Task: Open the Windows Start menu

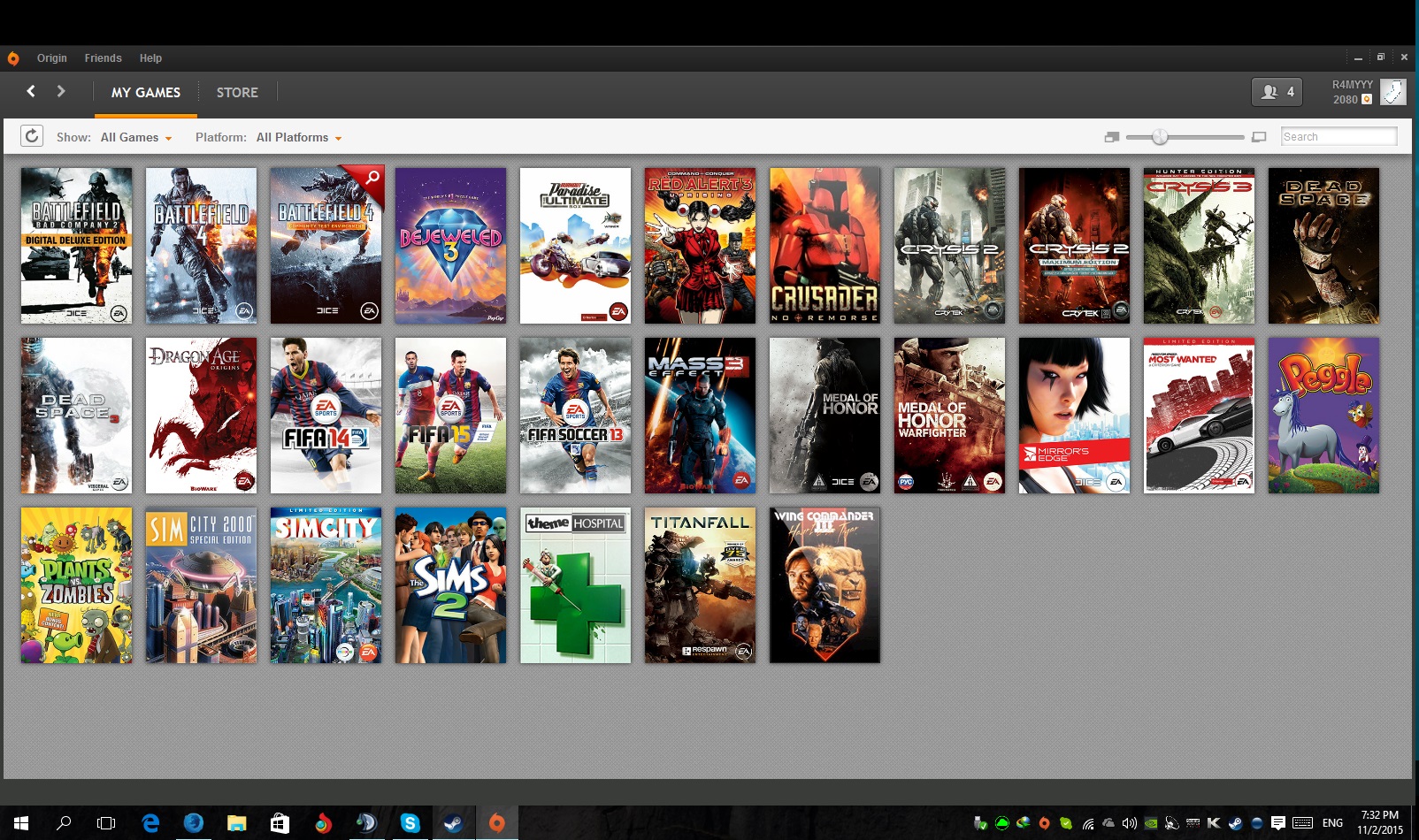Action: 21,823
